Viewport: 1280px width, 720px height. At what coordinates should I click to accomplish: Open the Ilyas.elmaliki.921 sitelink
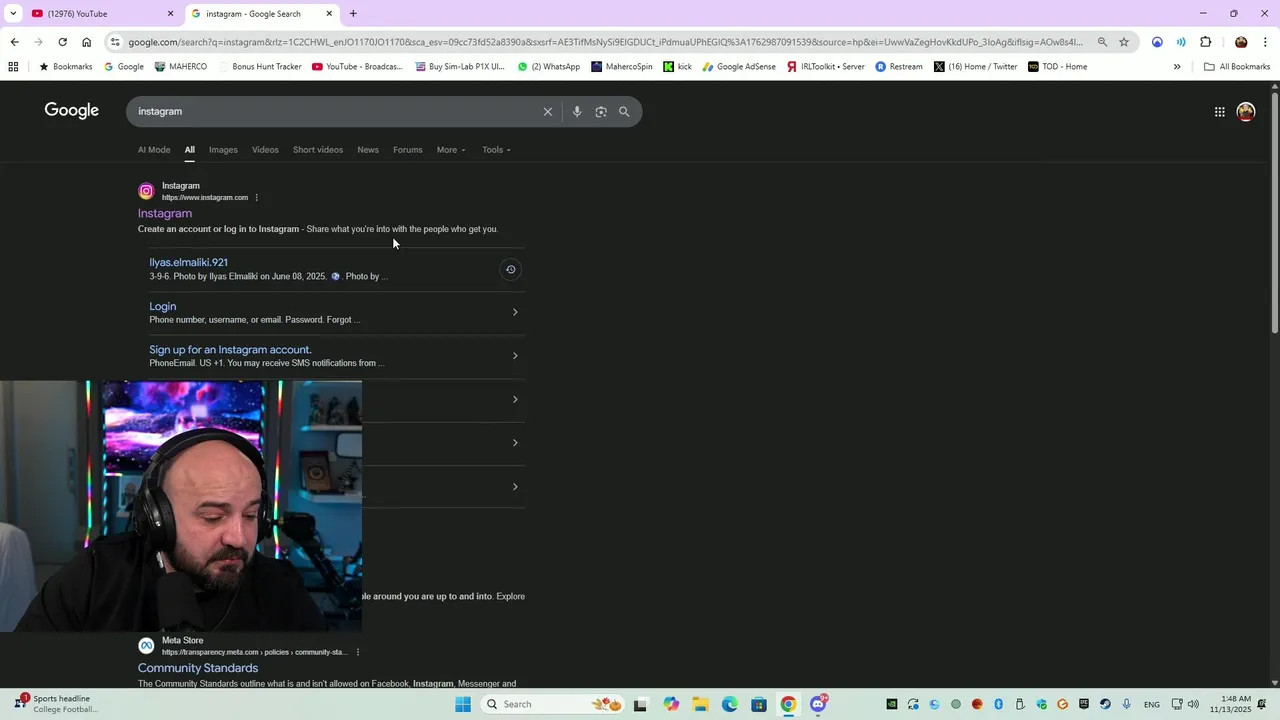click(x=189, y=262)
